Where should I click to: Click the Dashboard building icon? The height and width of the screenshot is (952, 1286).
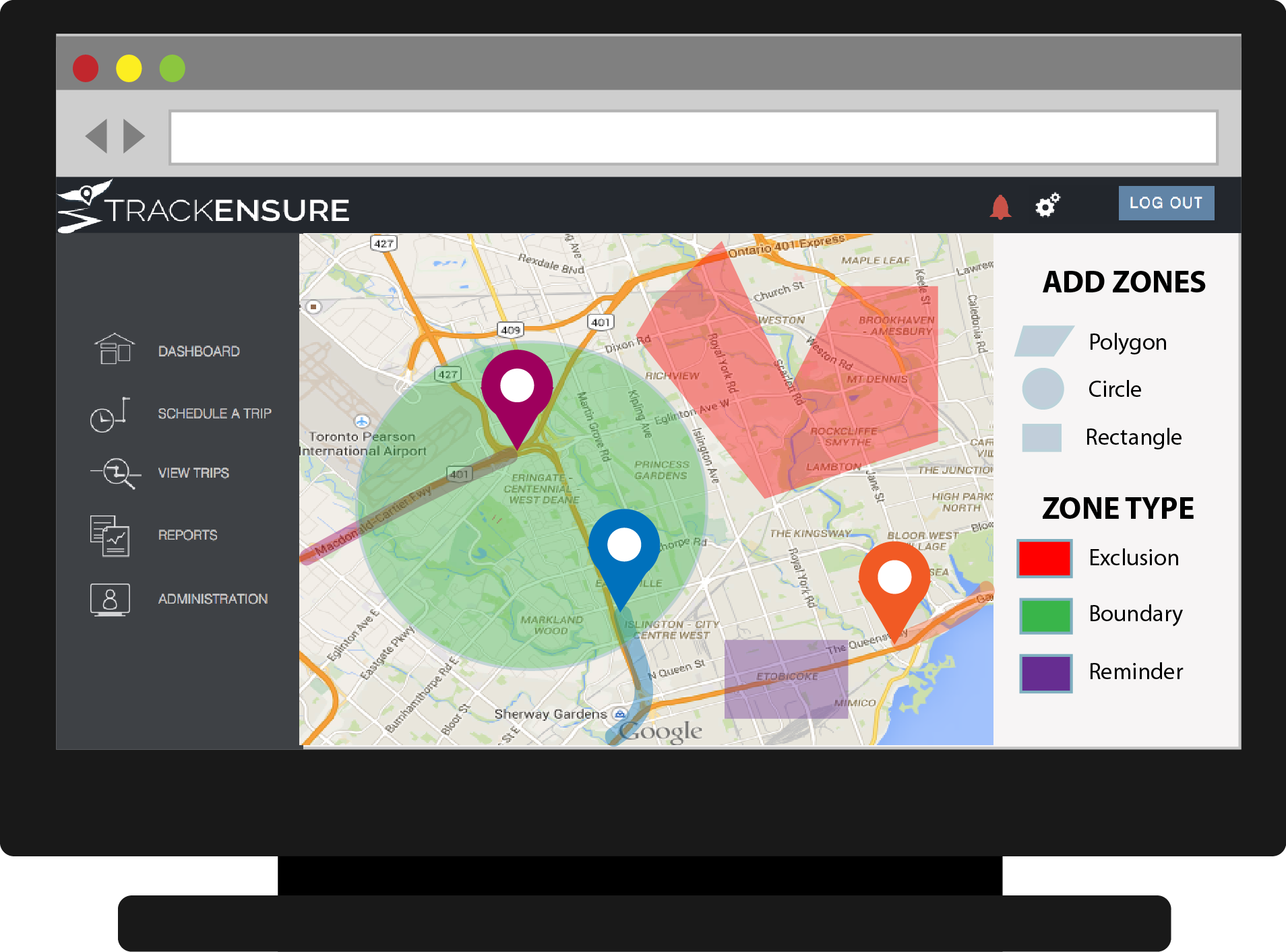[115, 349]
